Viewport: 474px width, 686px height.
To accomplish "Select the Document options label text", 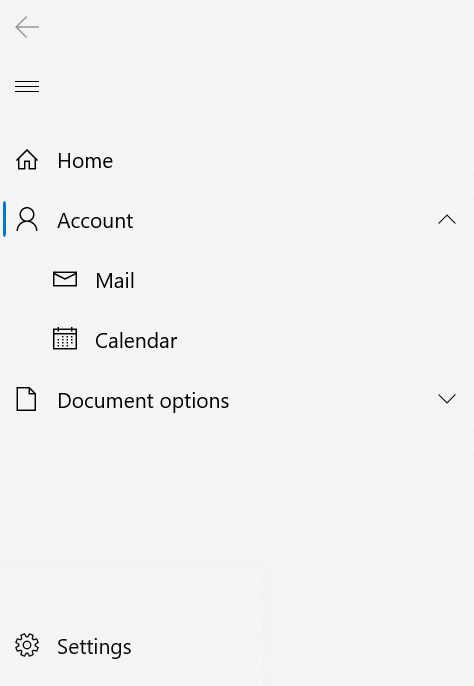I will 143,401.
